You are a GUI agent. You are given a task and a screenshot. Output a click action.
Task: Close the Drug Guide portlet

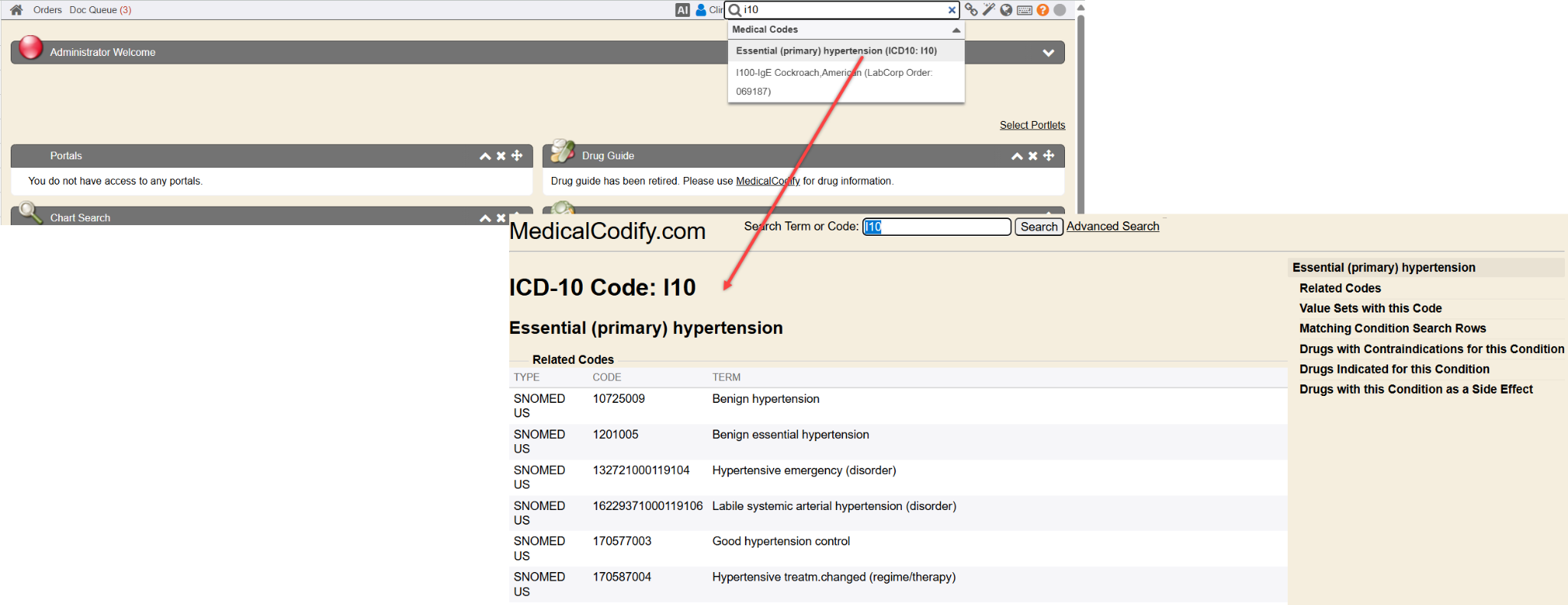click(1033, 155)
